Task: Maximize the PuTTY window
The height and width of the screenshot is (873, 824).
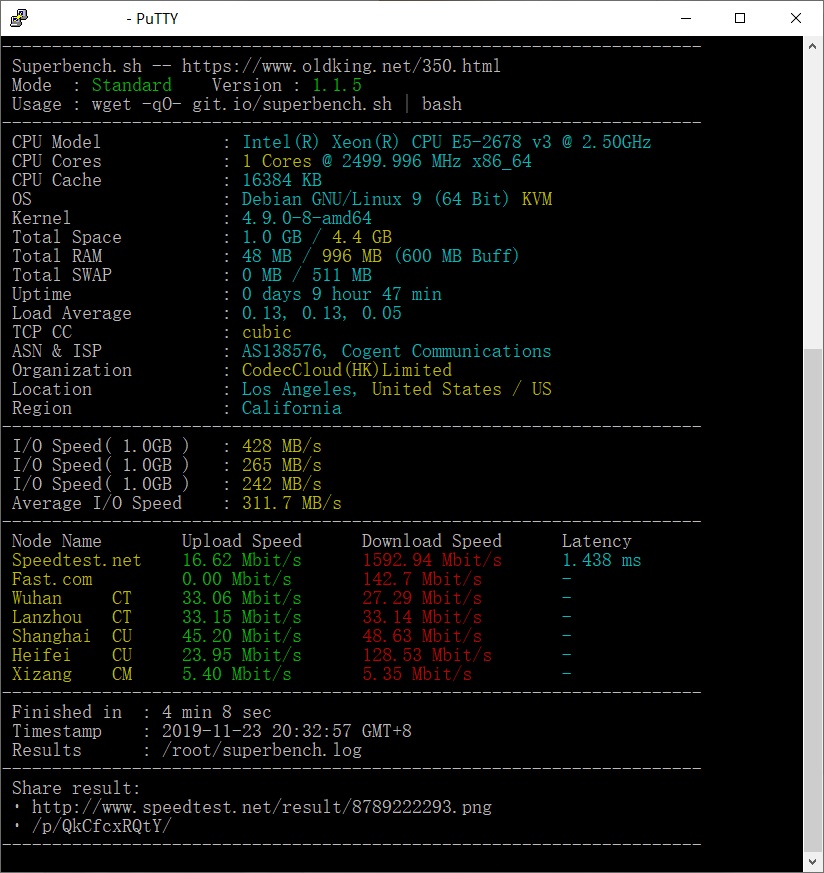Action: (740, 18)
